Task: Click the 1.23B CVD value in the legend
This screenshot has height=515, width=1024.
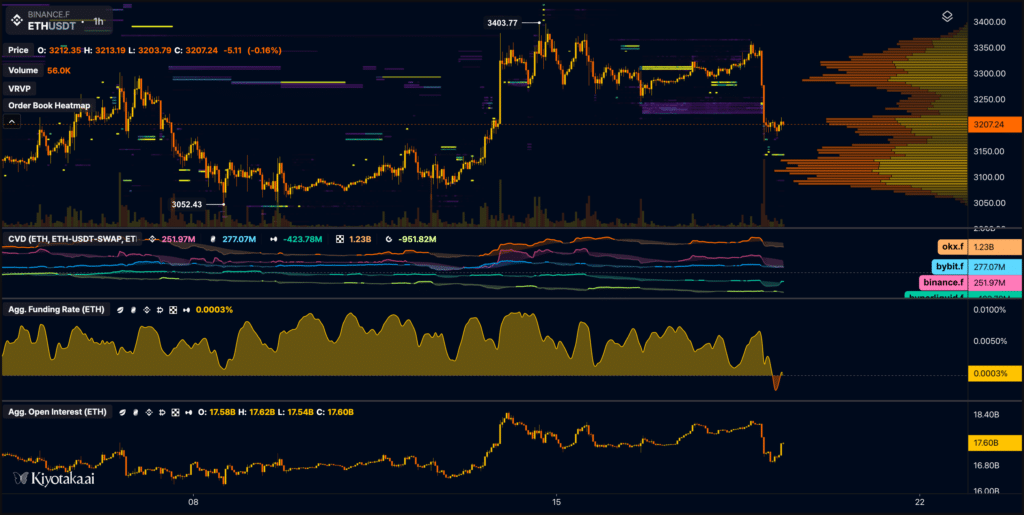Action: tap(360, 240)
